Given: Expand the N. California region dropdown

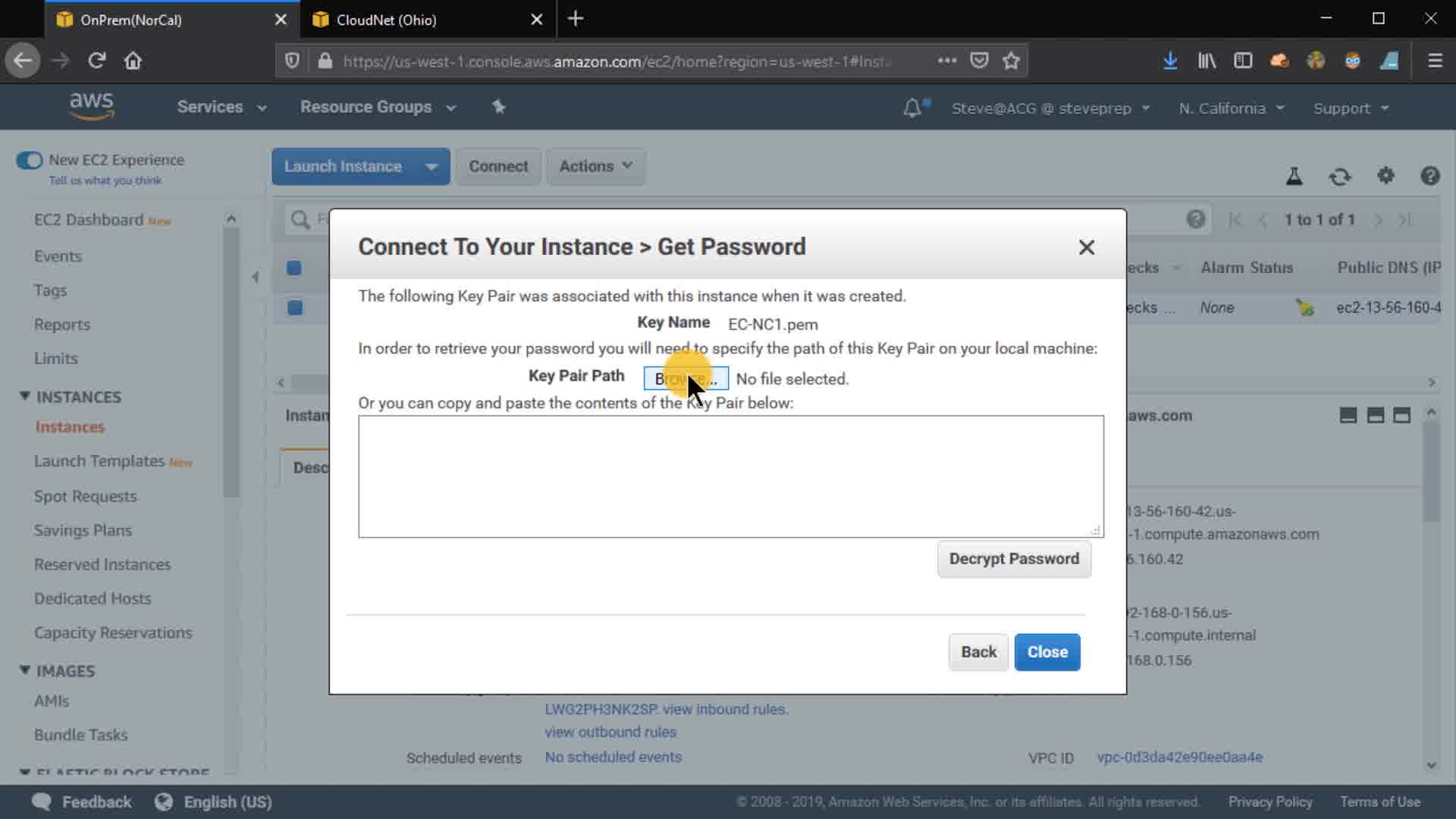Looking at the screenshot, I should point(1231,108).
